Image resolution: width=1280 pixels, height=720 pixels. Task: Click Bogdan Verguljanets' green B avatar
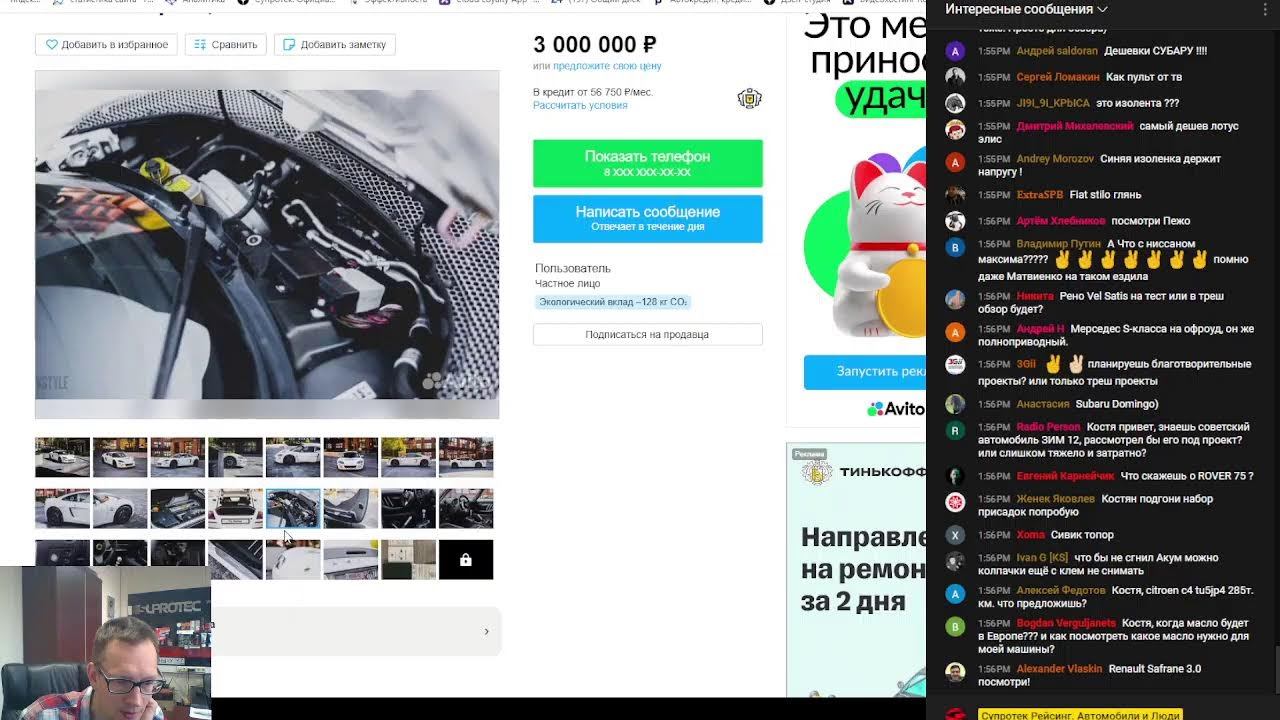coord(955,627)
